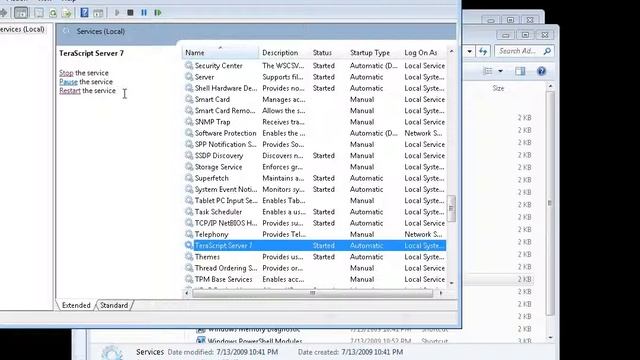640x360 pixels.
Task: Open Explorer's address bar dropdown arrow
Action: (x=469, y=51)
